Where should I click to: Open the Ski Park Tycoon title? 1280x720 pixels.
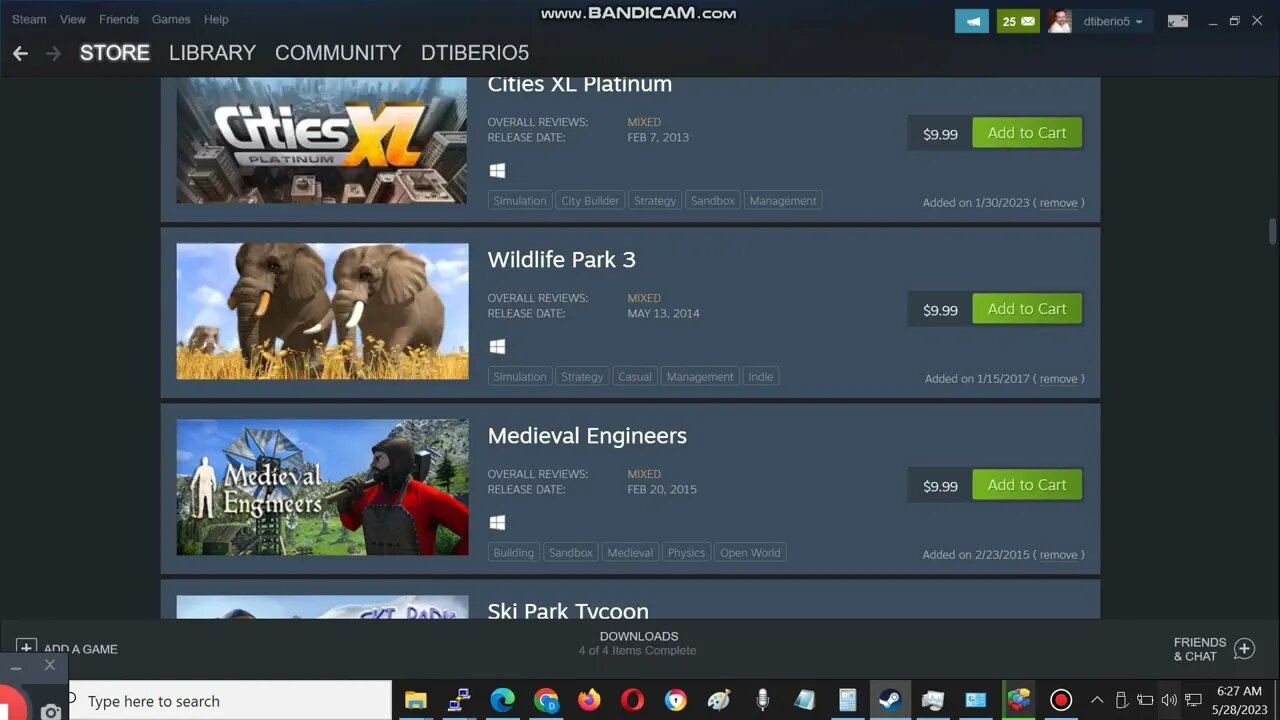click(568, 609)
